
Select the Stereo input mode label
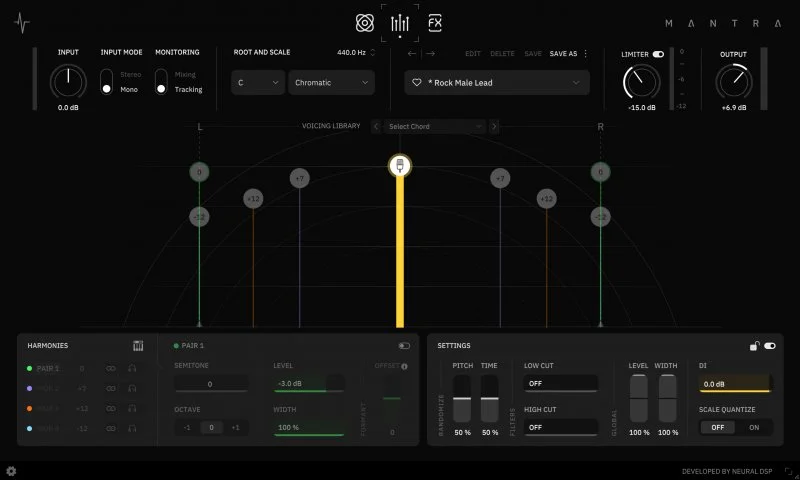[131, 74]
